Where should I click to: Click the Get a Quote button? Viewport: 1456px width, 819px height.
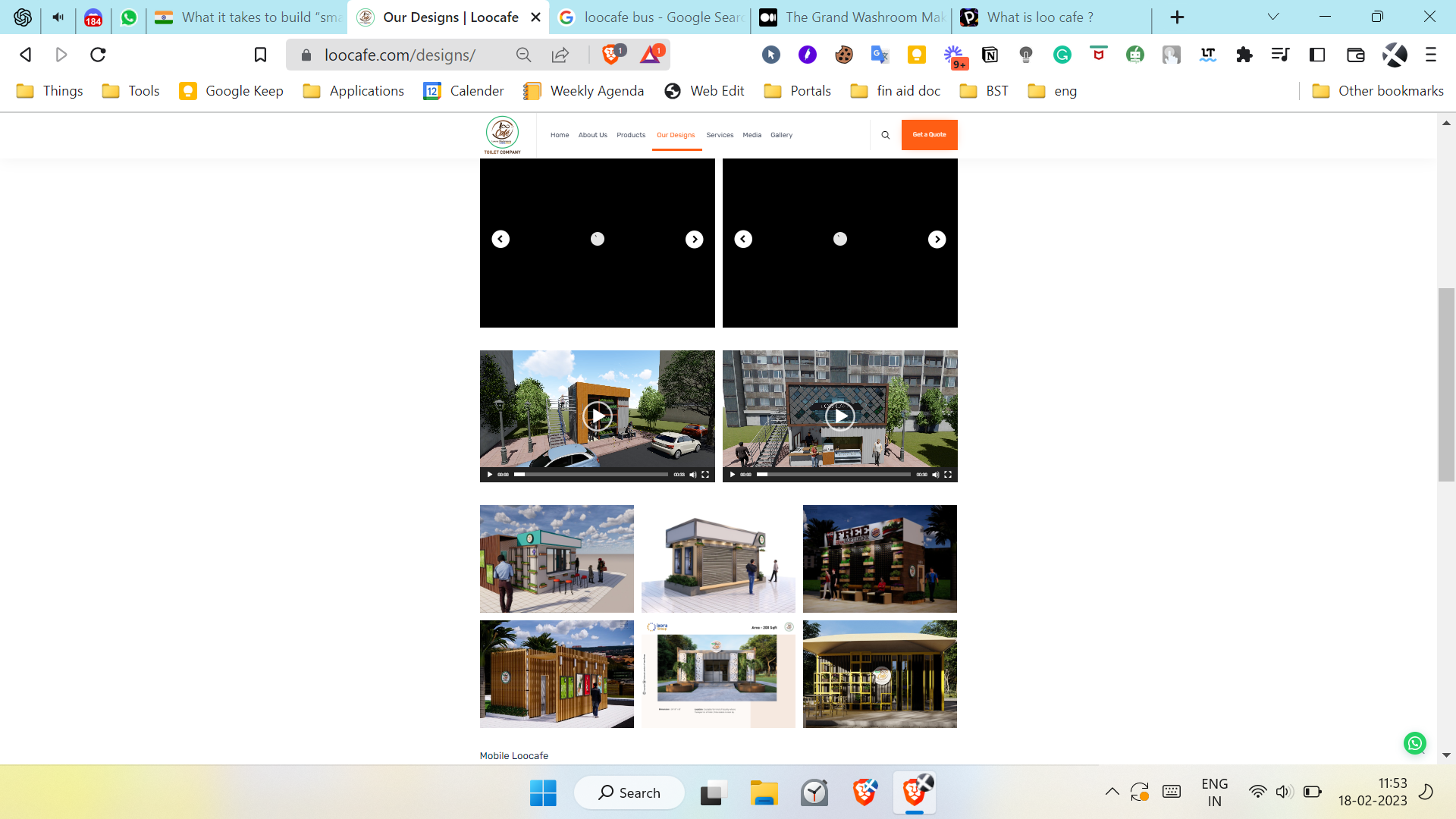(x=929, y=135)
